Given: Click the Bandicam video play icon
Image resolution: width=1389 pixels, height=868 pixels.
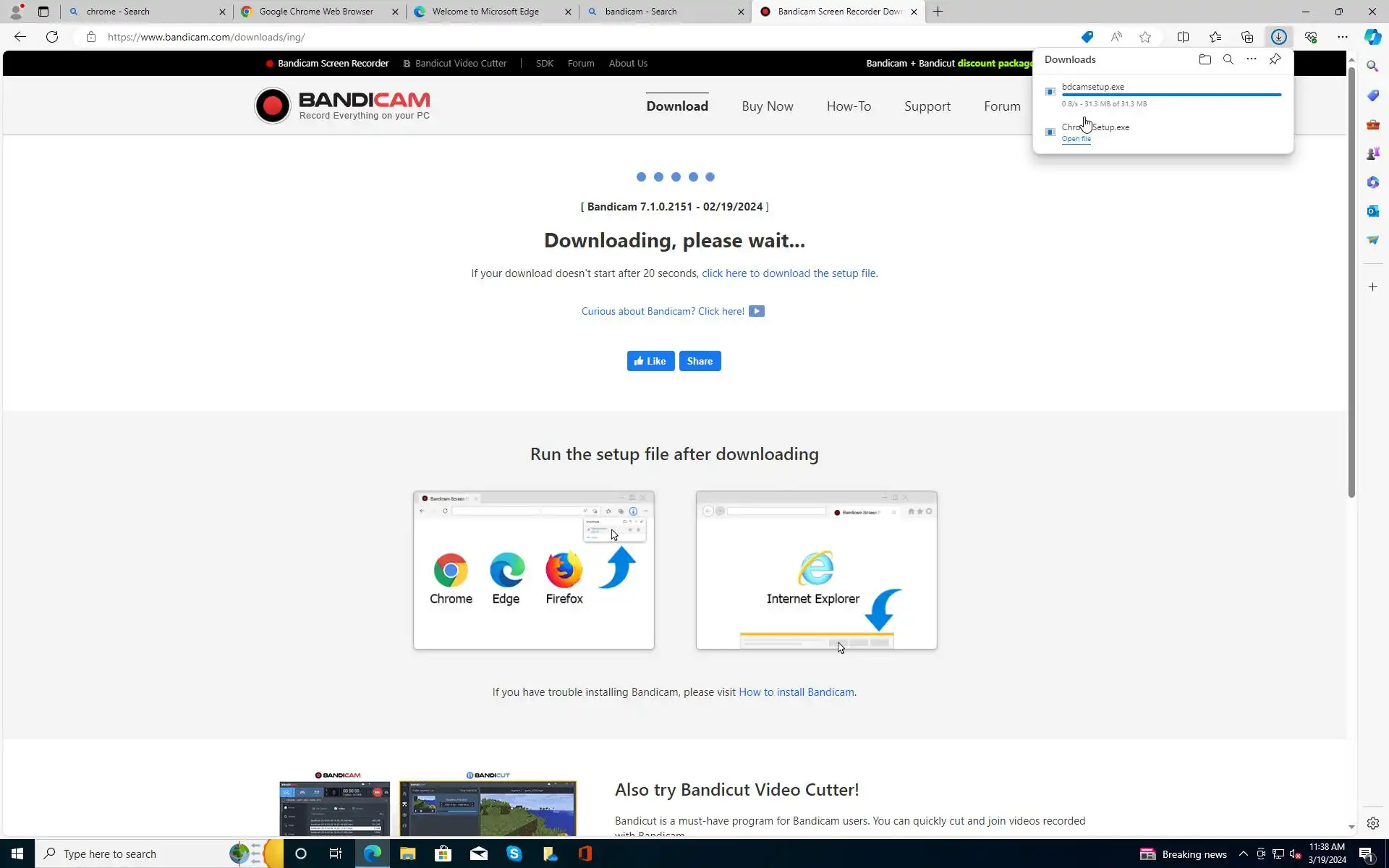Looking at the screenshot, I should [756, 311].
